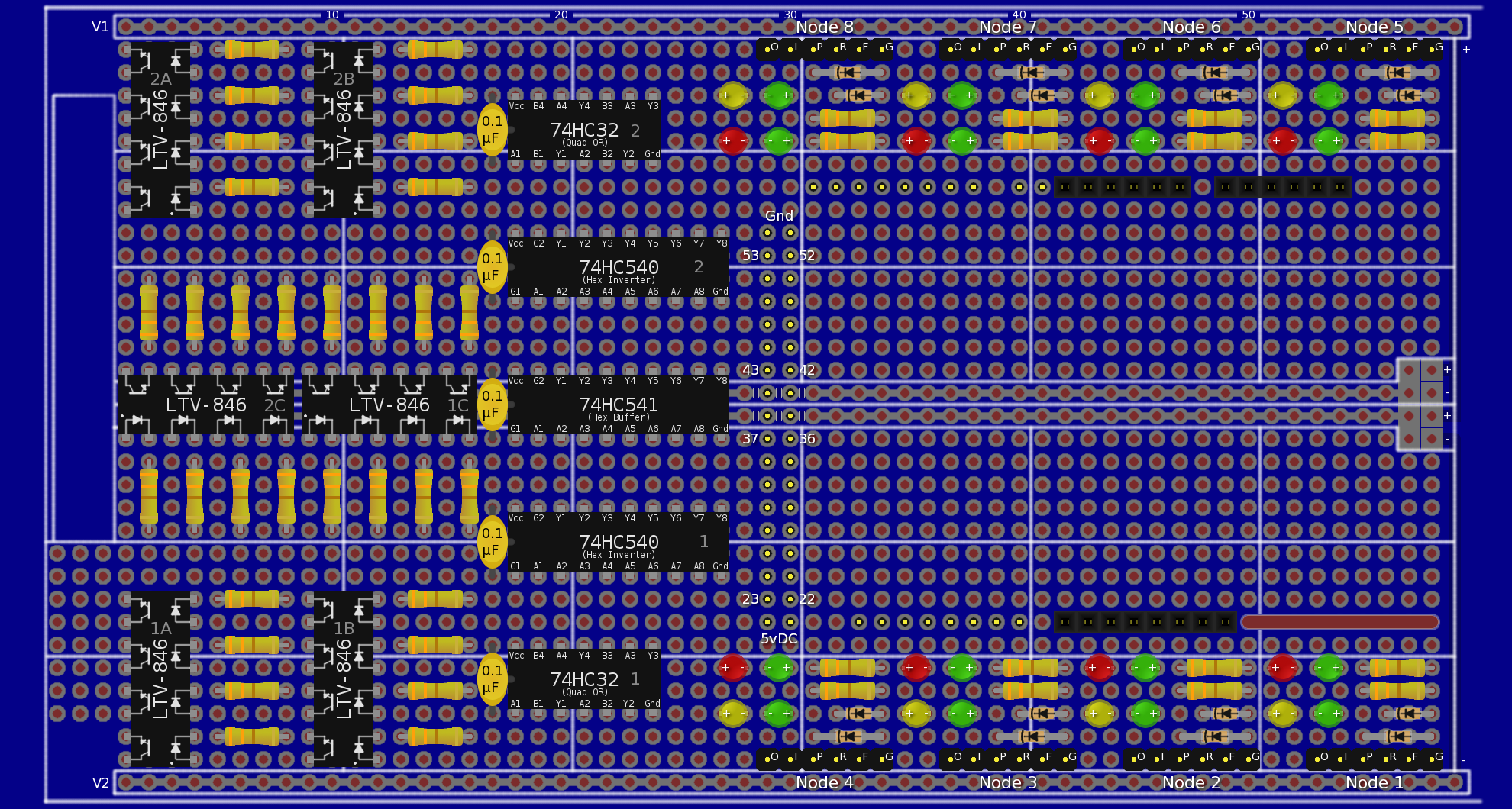Select the 0.1 µF capacitor beside 74HC541
Viewport: 1512px width, 809px height.
pos(493,404)
